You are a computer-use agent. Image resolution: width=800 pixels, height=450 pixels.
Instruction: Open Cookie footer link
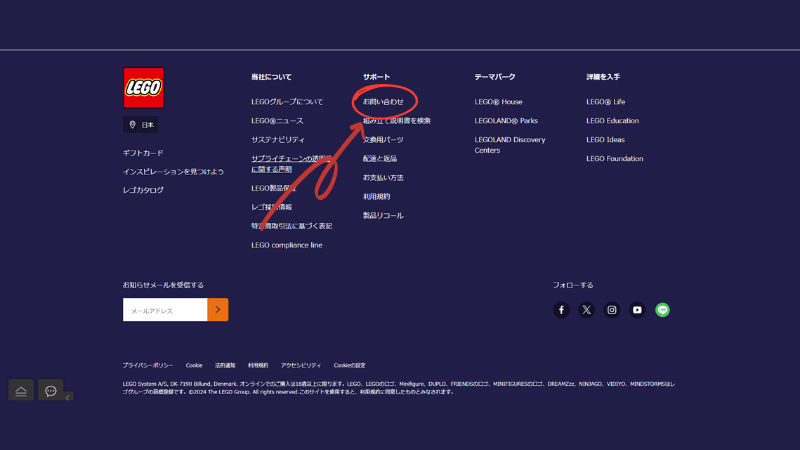coord(194,365)
